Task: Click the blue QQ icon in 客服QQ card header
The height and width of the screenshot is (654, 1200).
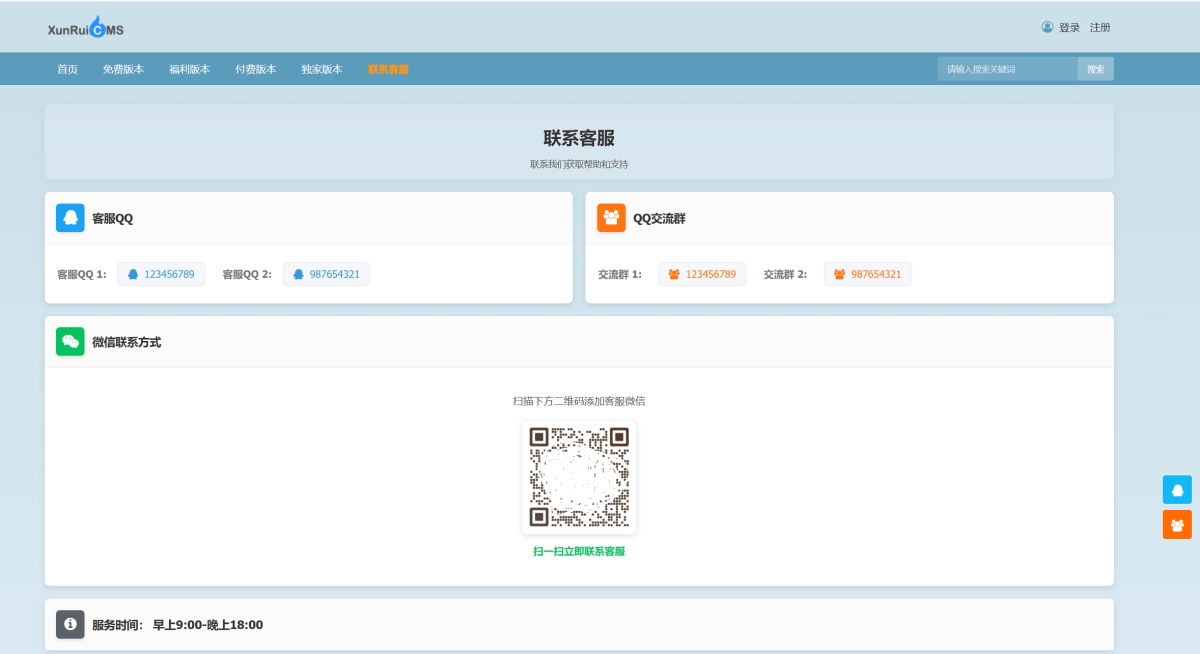Action: 70,218
